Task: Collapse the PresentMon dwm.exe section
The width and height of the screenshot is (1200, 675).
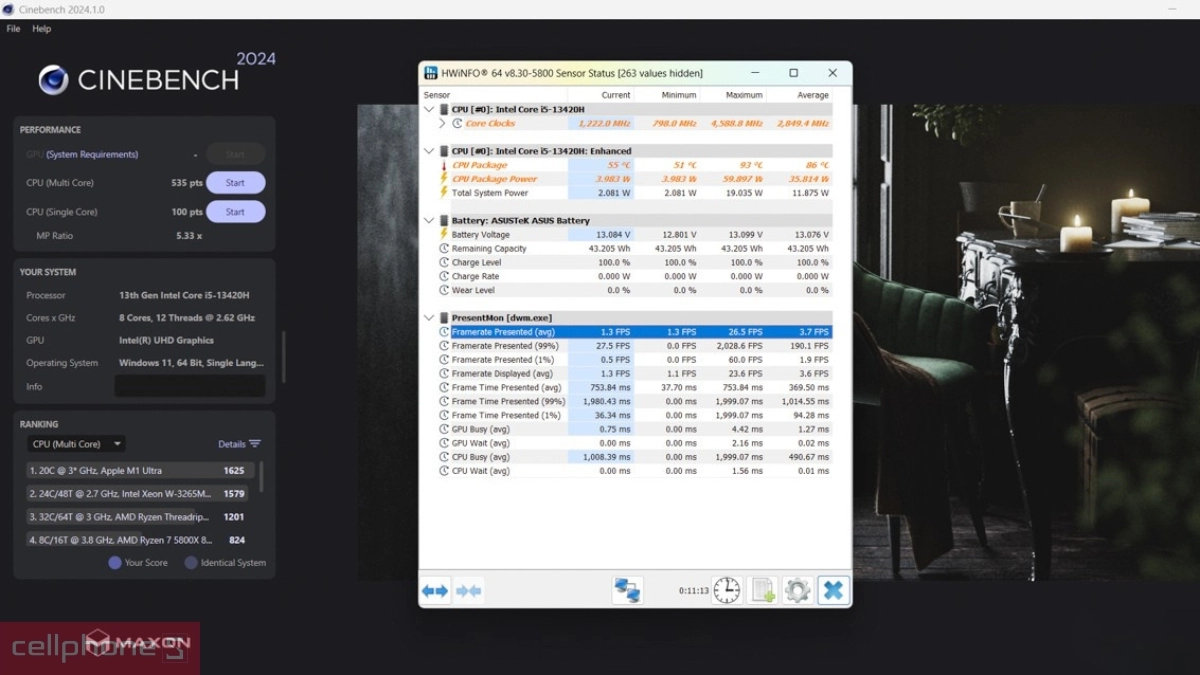Action: 430,318
